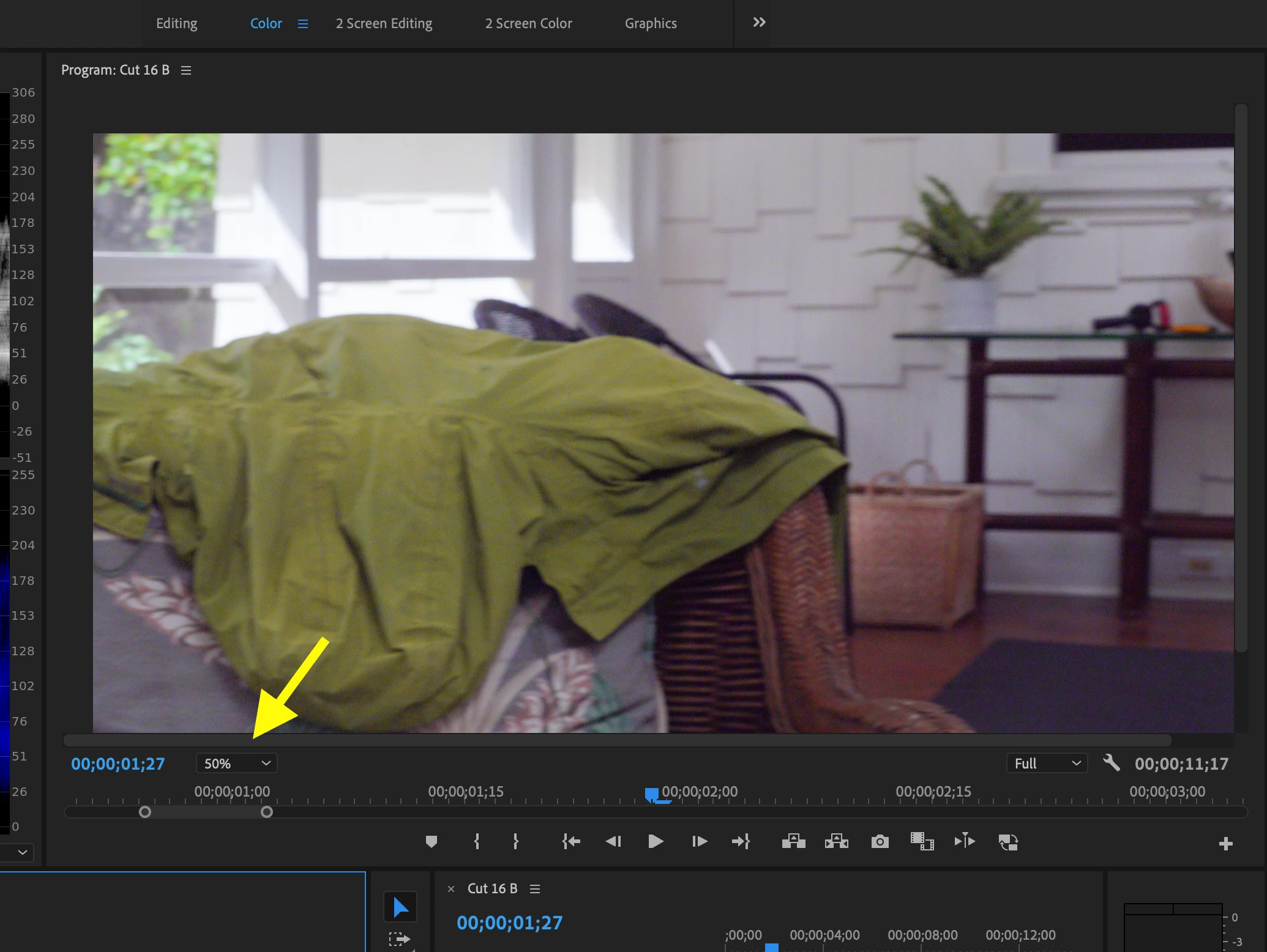
Task: Step back one frame
Action: tap(613, 842)
